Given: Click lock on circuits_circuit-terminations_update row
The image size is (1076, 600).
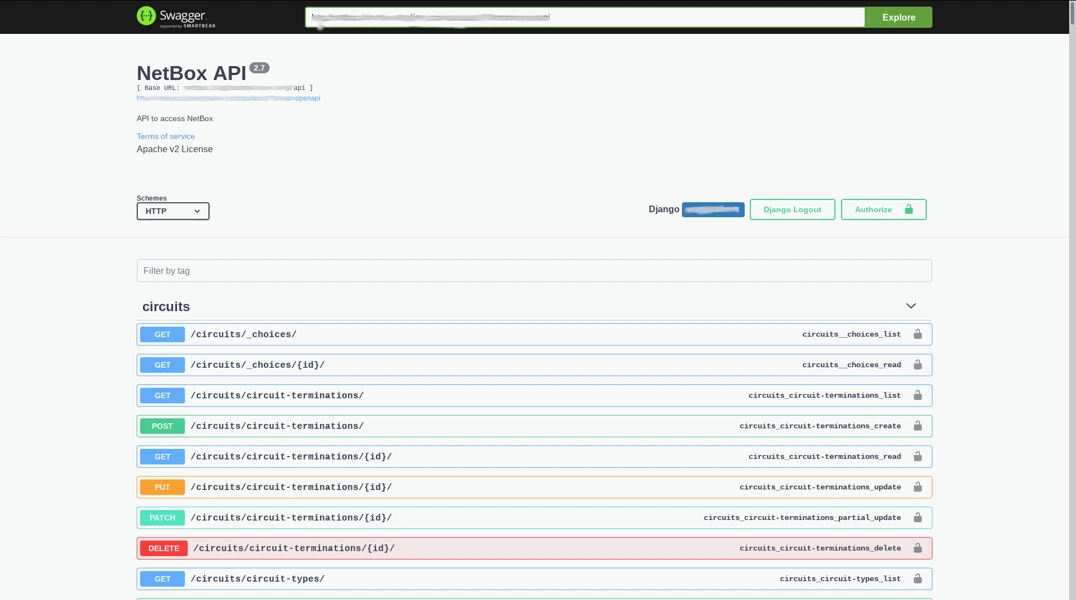Looking at the screenshot, I should [x=917, y=487].
